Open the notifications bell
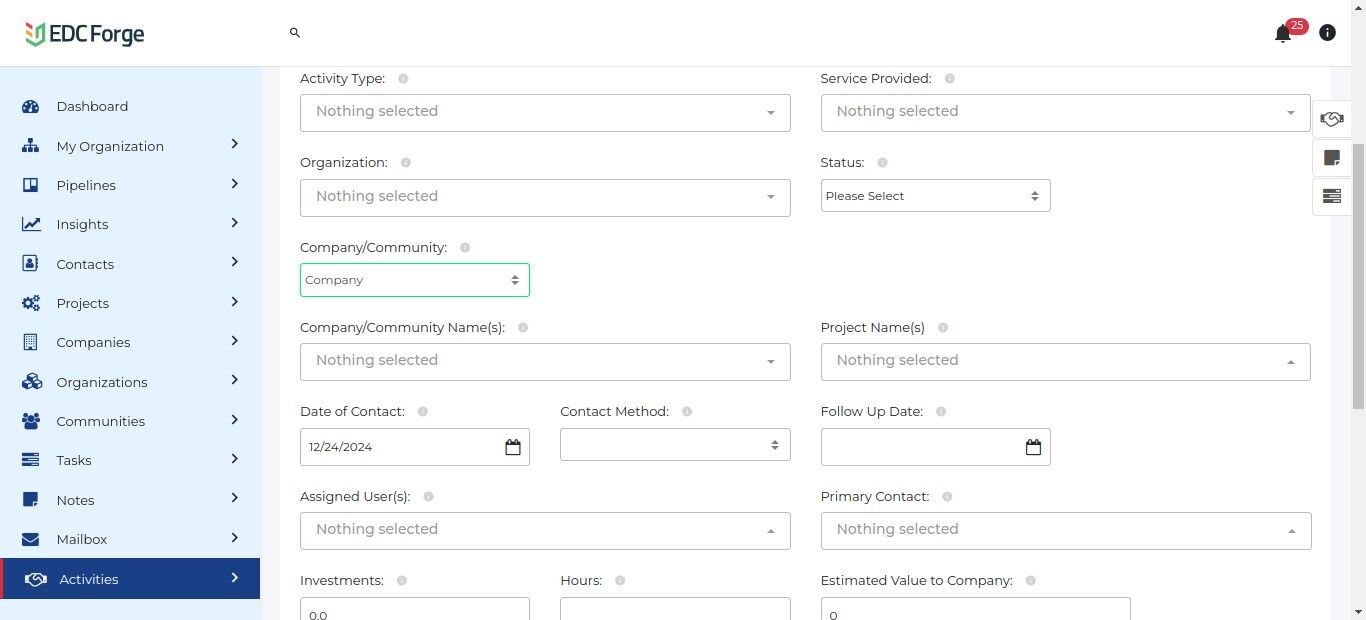This screenshot has height=620, width=1366. point(1283,34)
